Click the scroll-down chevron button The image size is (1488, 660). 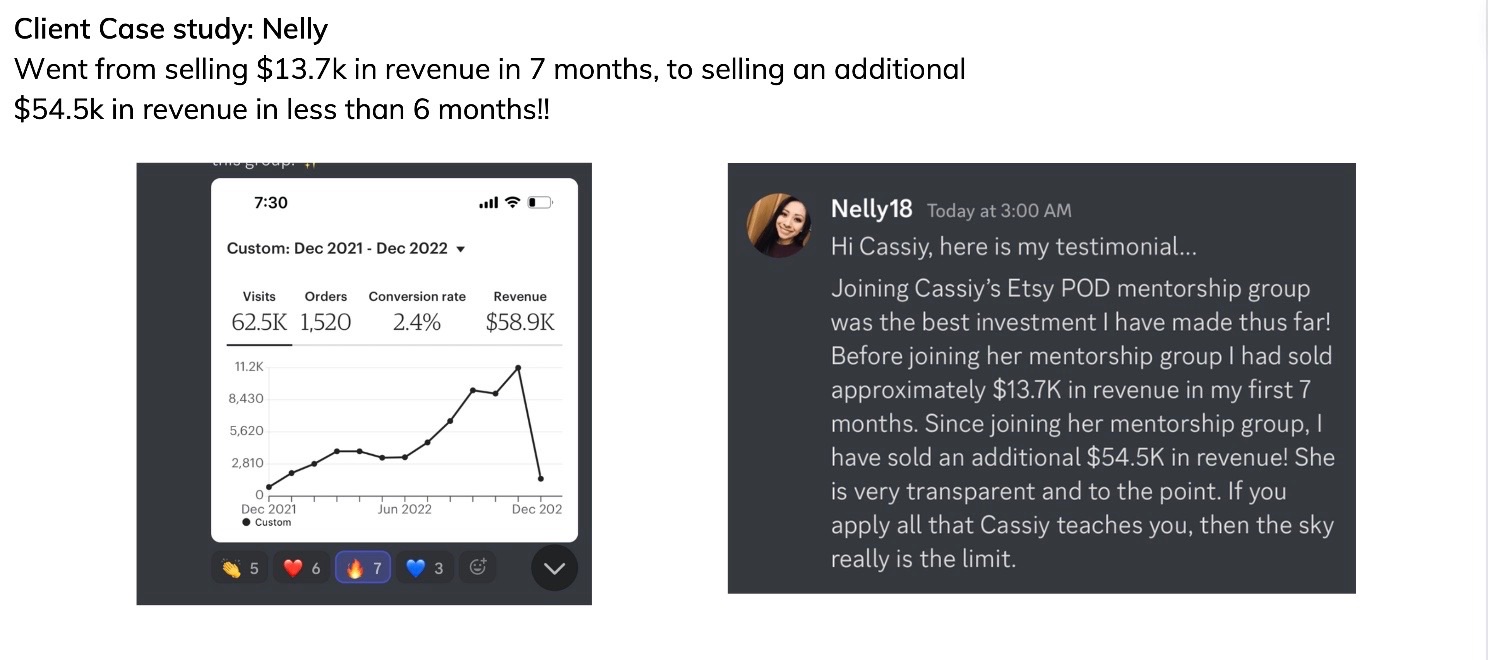(554, 569)
